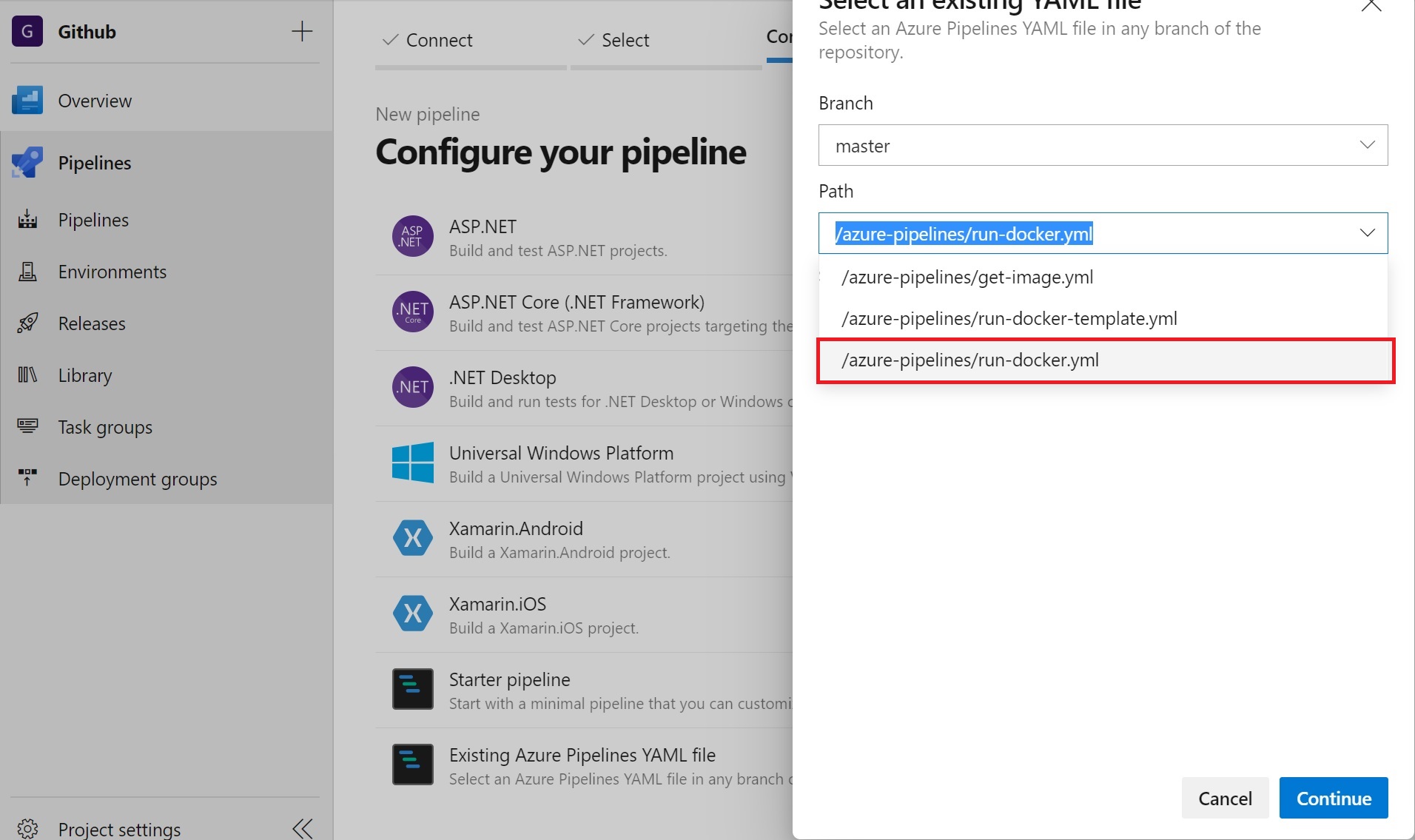Click the Project settings gear icon

(27, 828)
